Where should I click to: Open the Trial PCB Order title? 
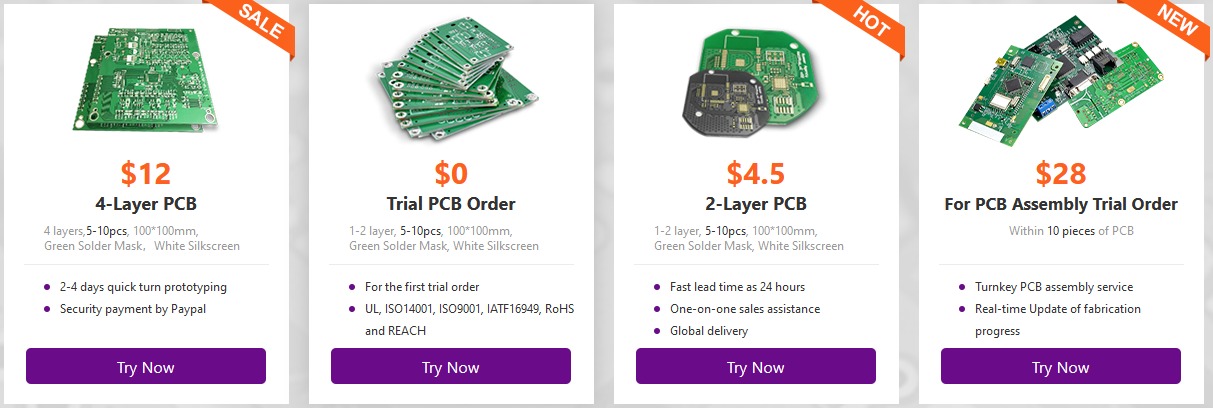451,204
